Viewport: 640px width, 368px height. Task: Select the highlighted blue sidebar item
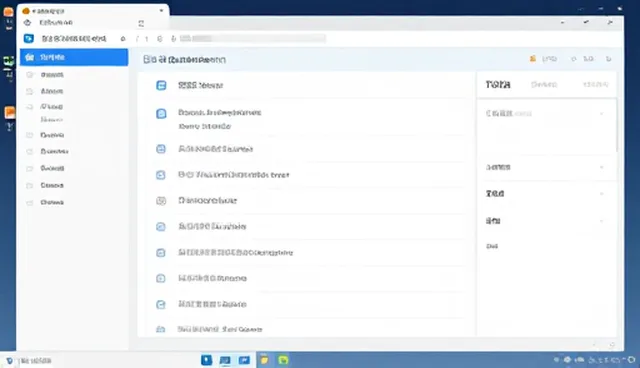click(74, 57)
